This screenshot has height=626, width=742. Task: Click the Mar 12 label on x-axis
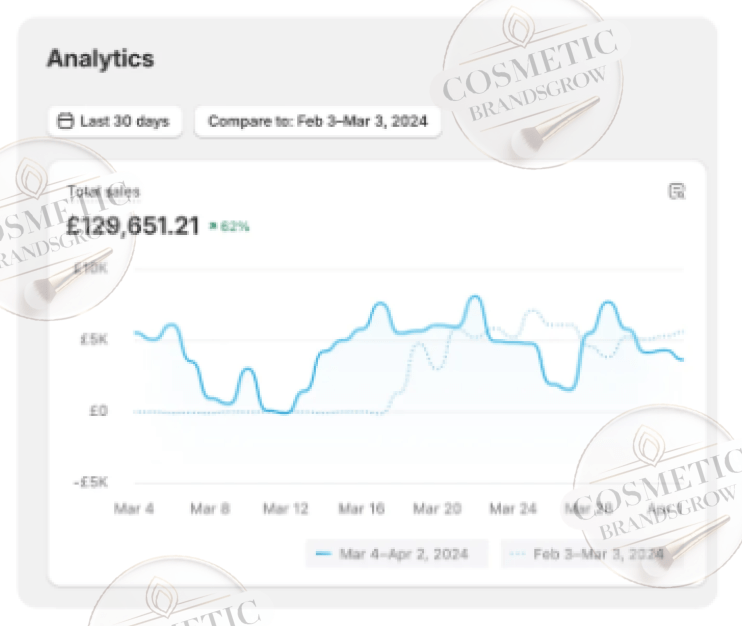tap(285, 508)
